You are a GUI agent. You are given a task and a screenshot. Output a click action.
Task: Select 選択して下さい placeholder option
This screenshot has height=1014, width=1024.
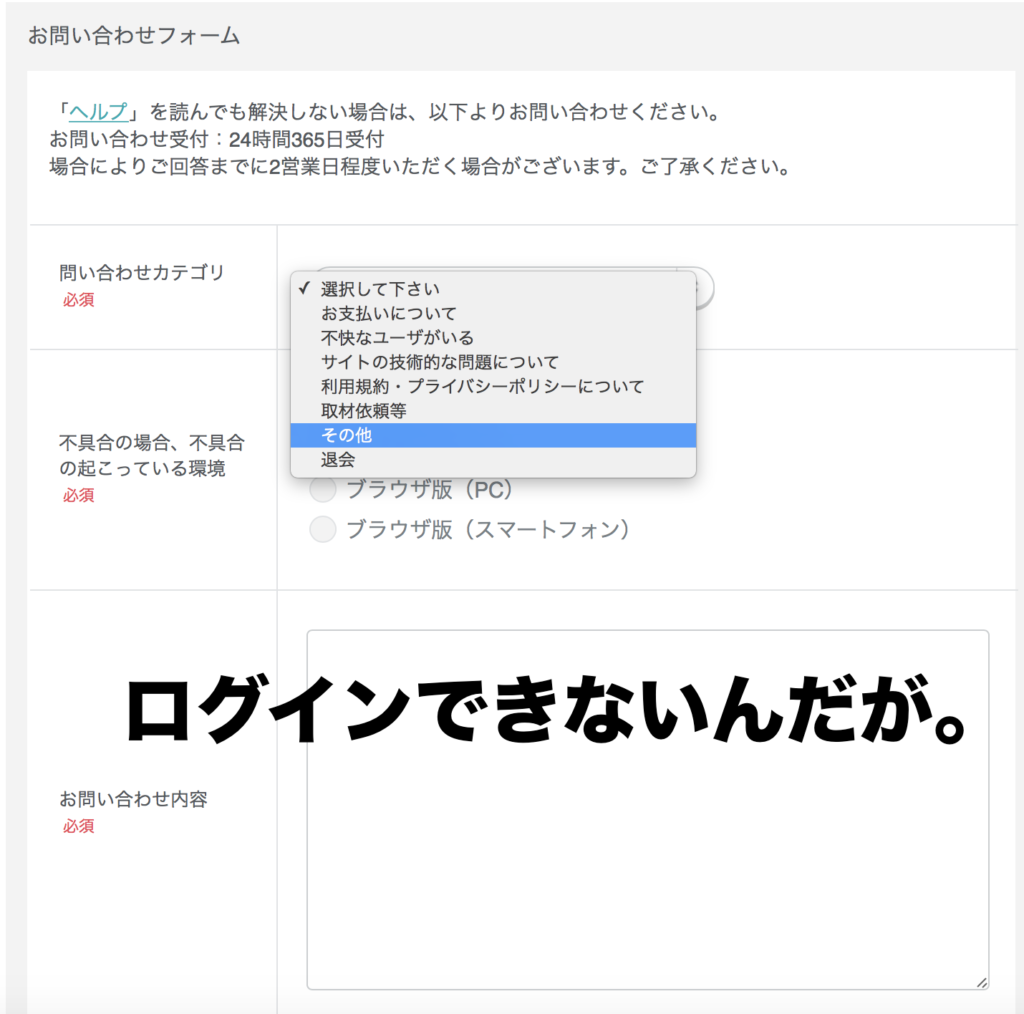(380, 289)
